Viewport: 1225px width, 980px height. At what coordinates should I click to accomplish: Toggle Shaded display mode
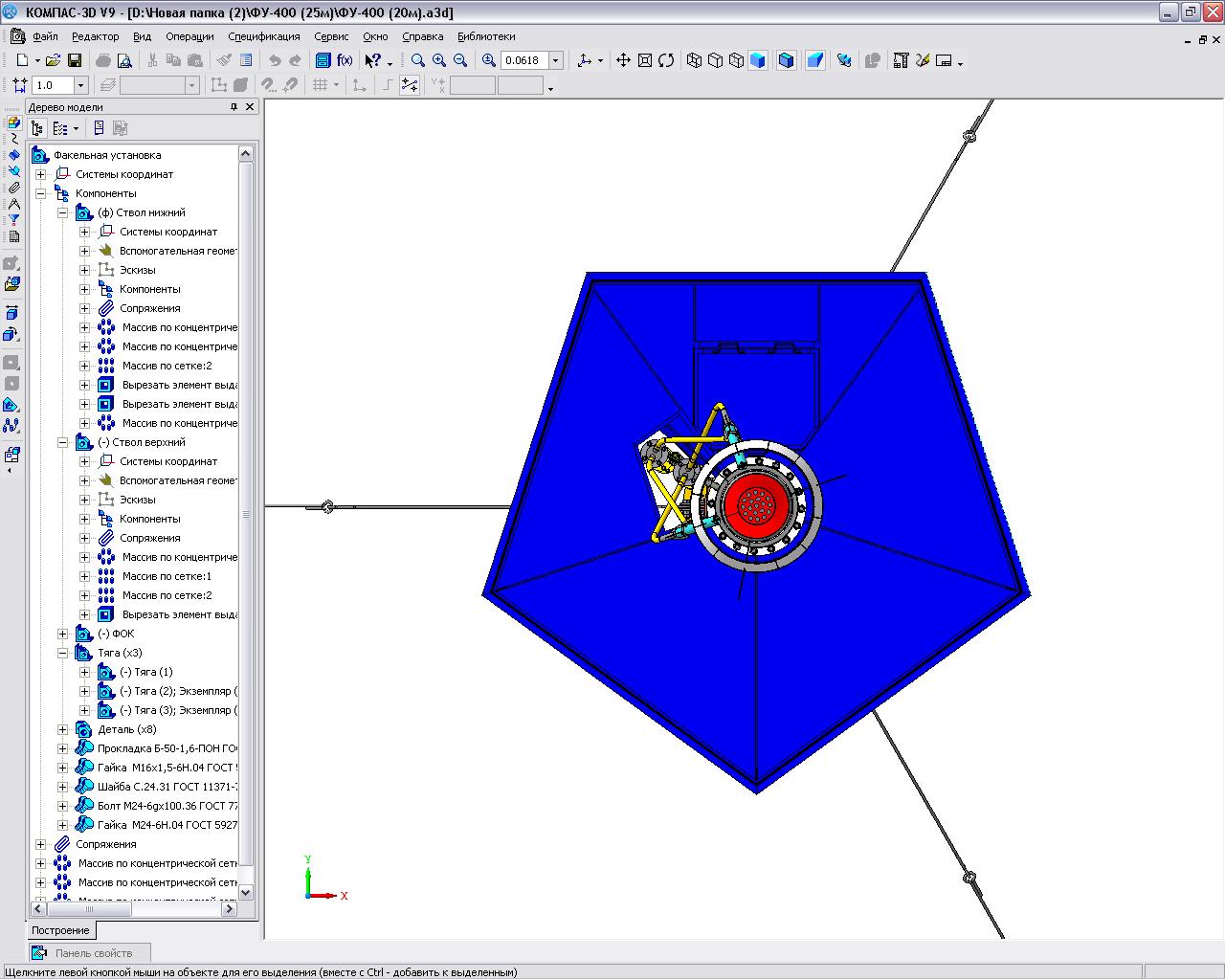[x=758, y=60]
